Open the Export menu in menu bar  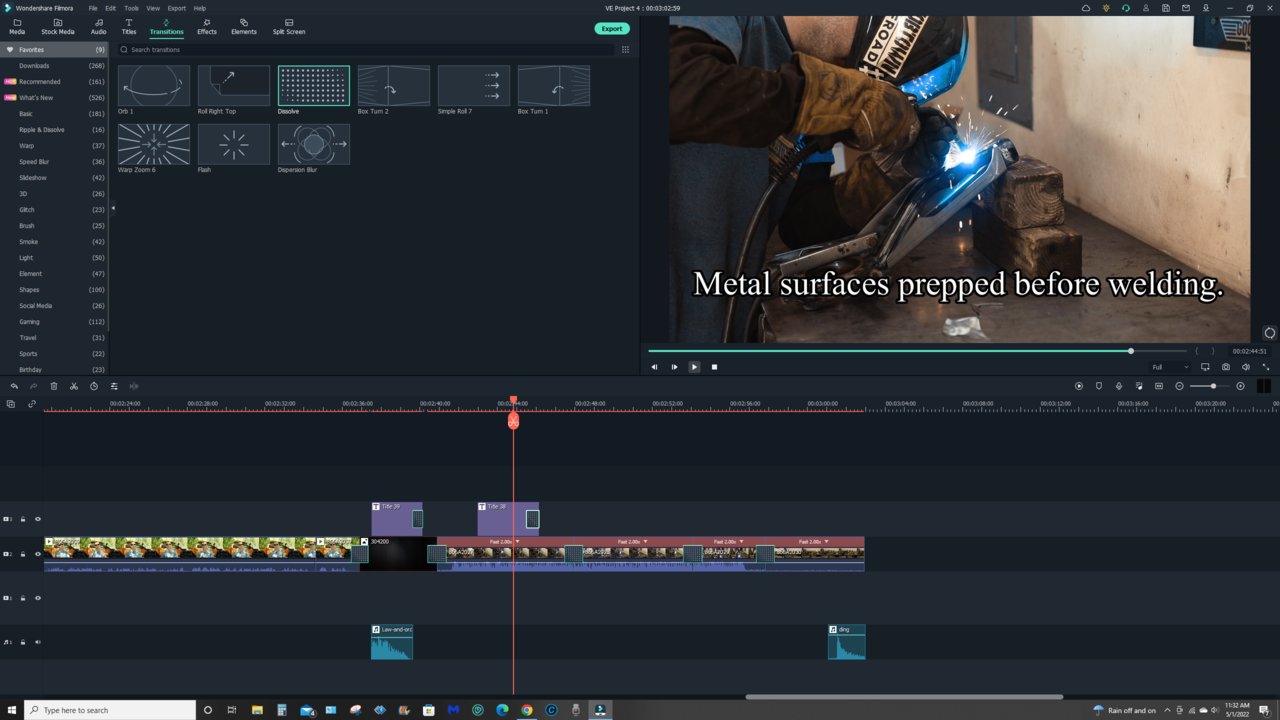tap(176, 8)
